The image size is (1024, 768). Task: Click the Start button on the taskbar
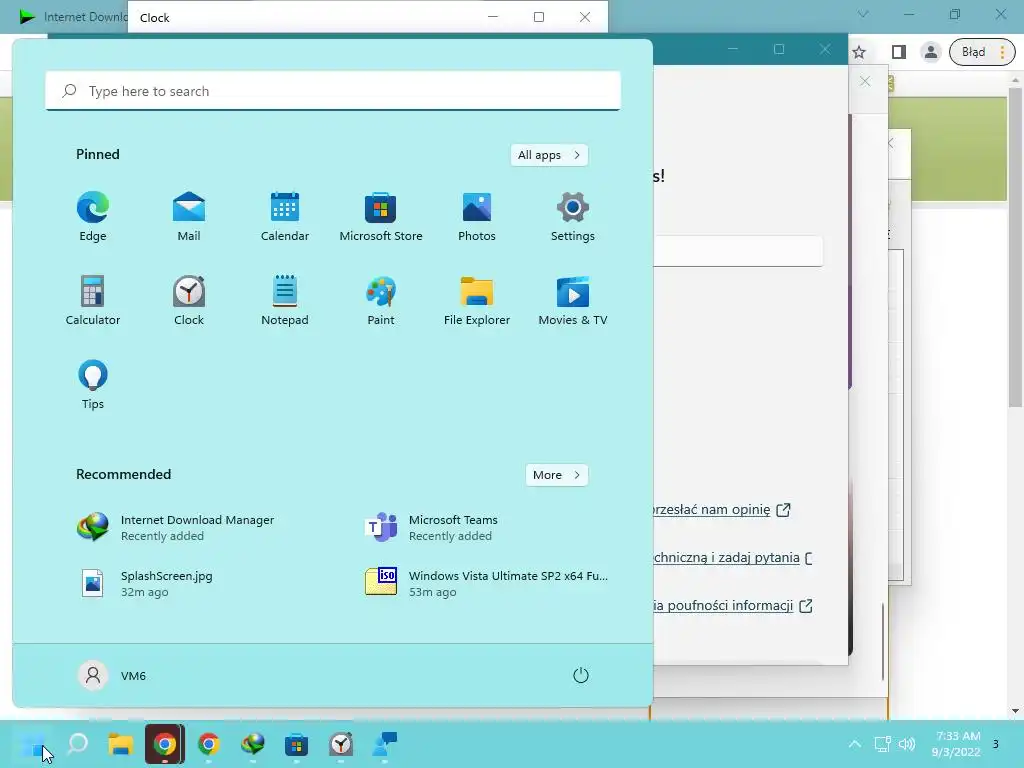pos(33,744)
